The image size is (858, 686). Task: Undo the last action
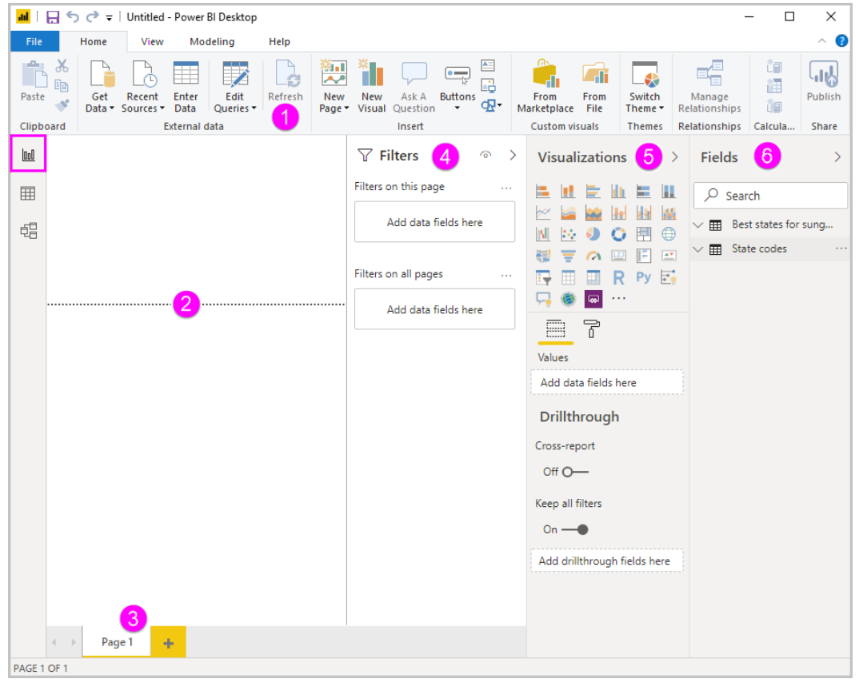[x=72, y=17]
